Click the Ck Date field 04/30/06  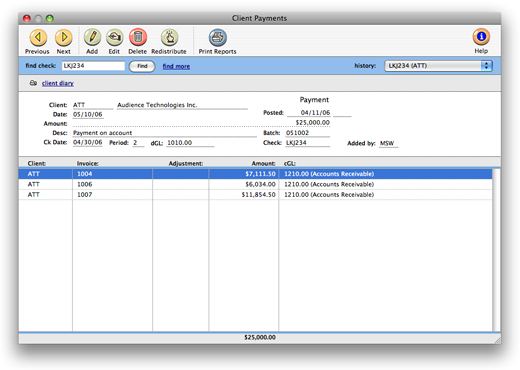[88, 143]
